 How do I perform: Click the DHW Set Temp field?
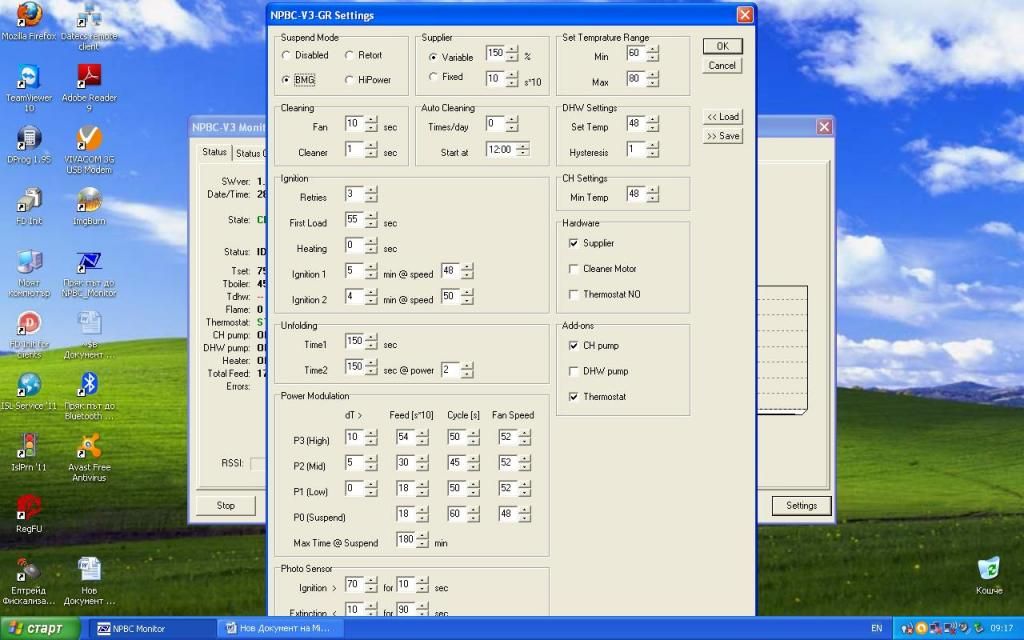tap(636, 124)
